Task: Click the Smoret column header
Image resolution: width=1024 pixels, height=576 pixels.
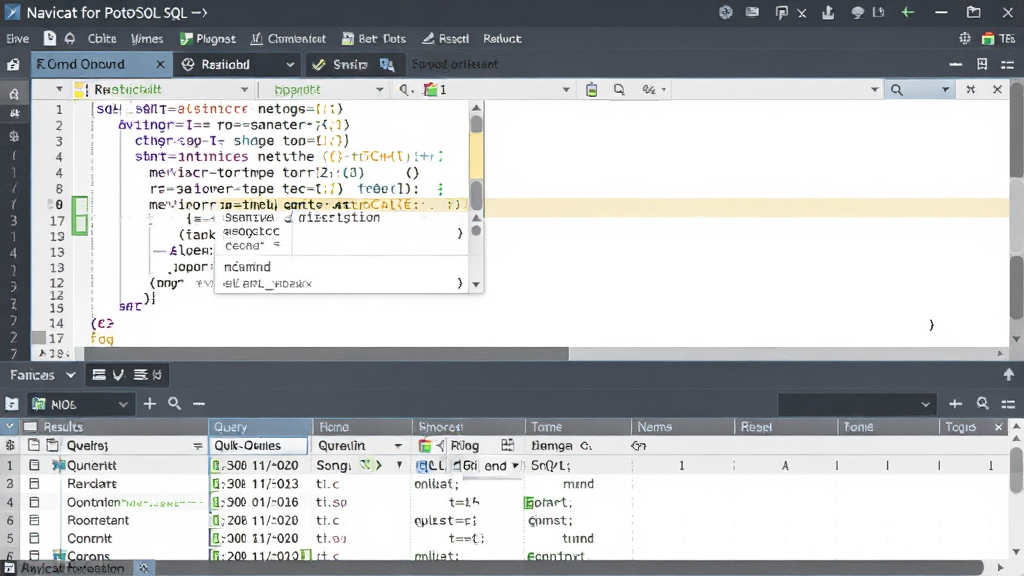Action: point(468,426)
